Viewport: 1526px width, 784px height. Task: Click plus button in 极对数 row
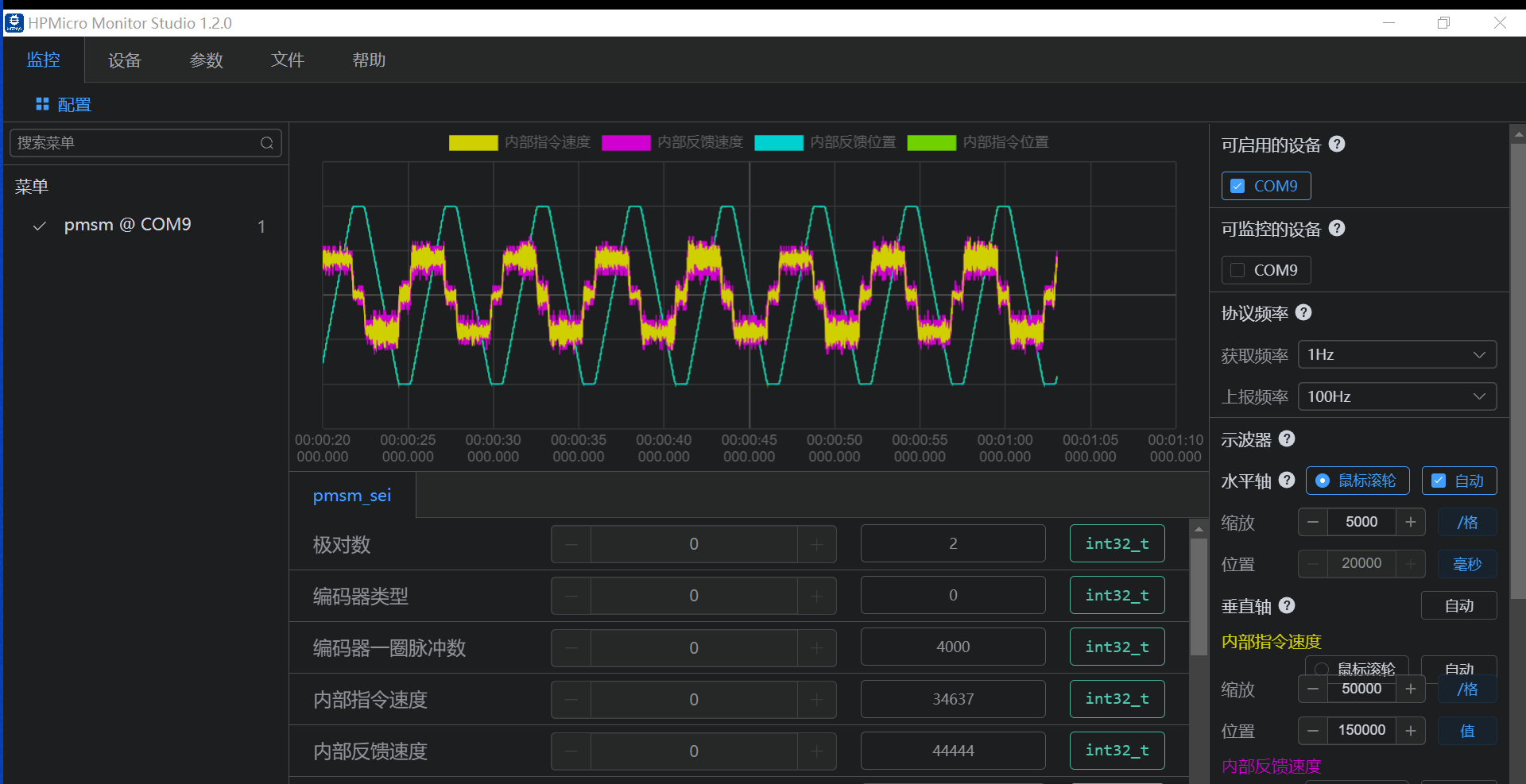pos(816,544)
